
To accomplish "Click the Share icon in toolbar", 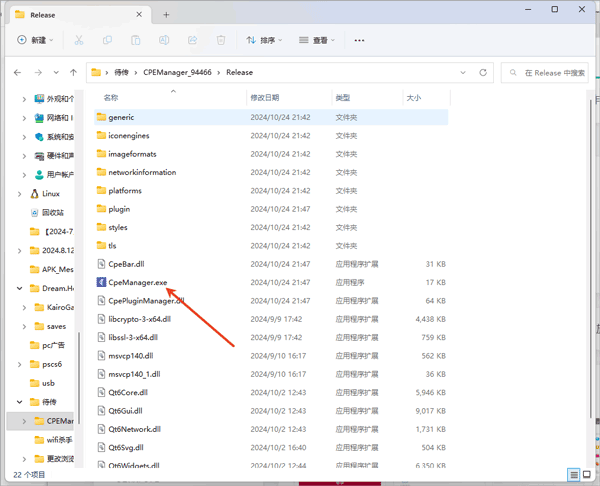I will point(192,40).
